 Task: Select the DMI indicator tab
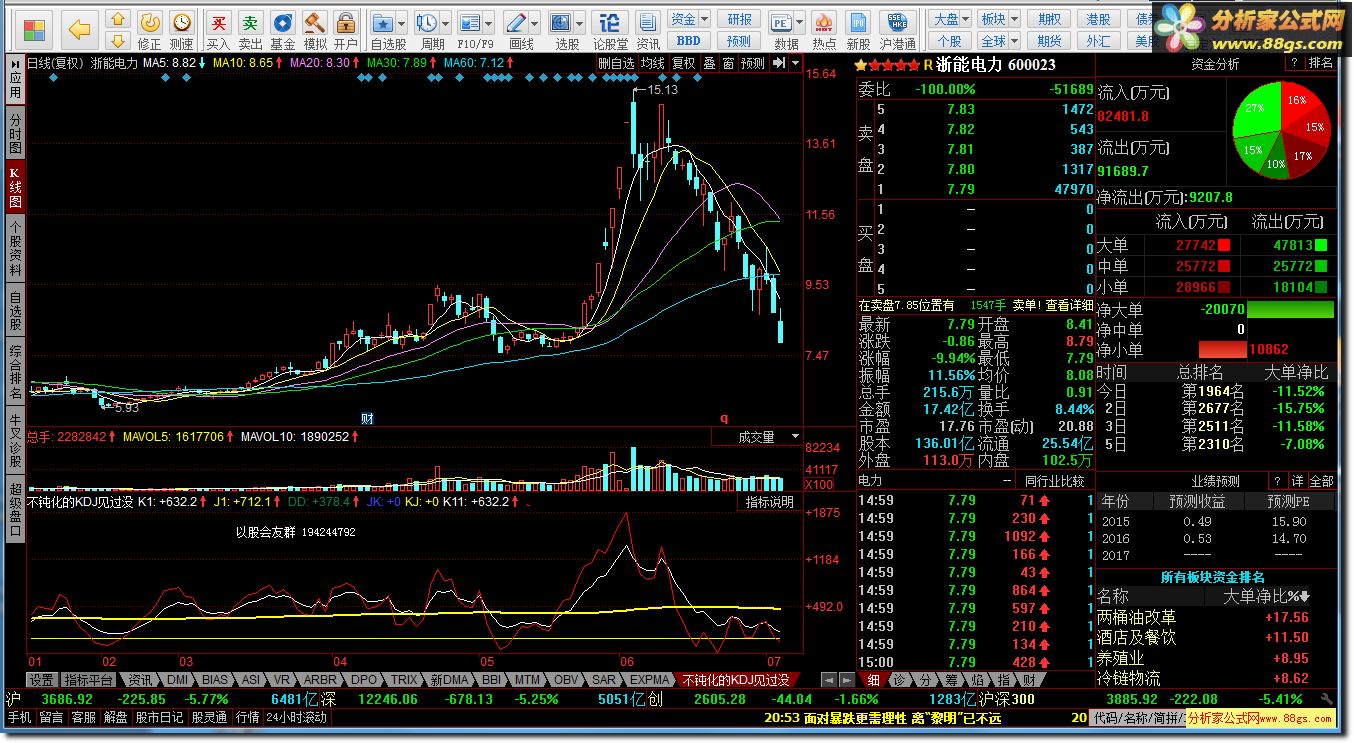pyautogui.click(x=177, y=680)
